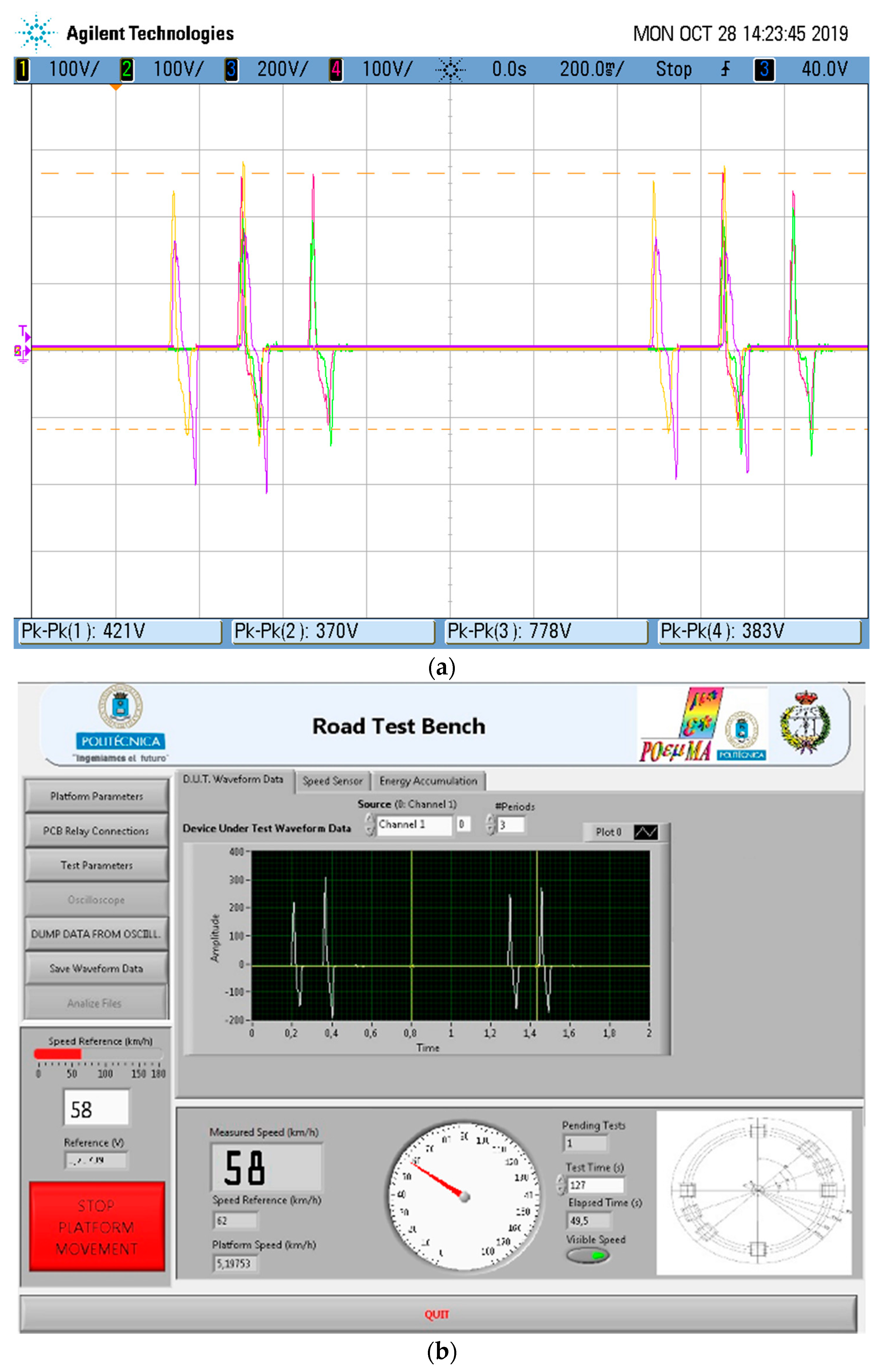Switch to the Energy Accumulation tab
876x1372 pixels.
428,781
